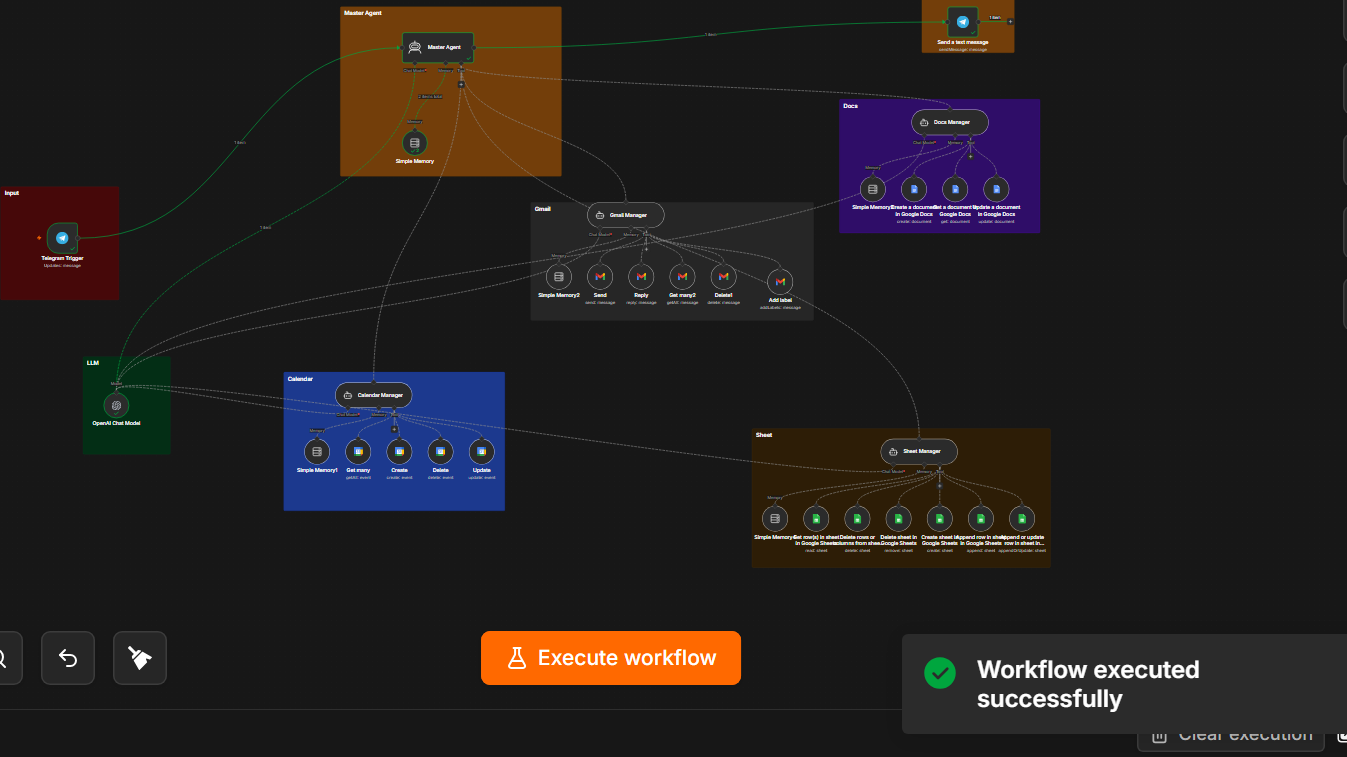Open the Sheet Manager agent node

919,451
